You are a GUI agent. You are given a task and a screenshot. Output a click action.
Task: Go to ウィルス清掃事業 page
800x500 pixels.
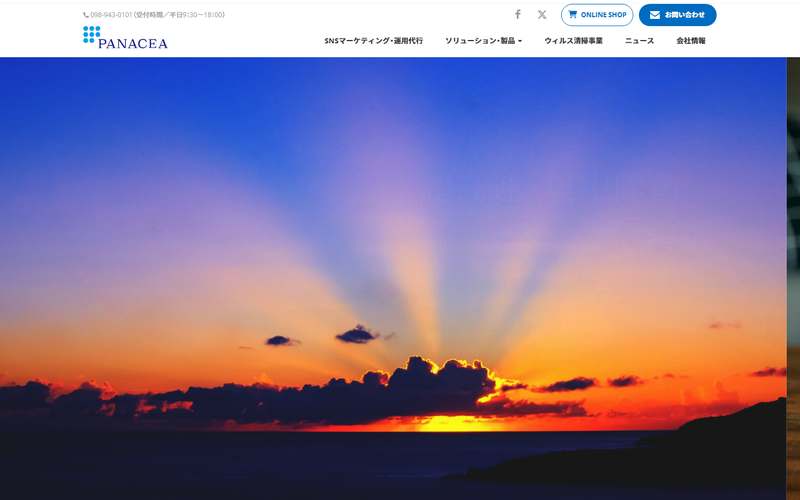573,41
